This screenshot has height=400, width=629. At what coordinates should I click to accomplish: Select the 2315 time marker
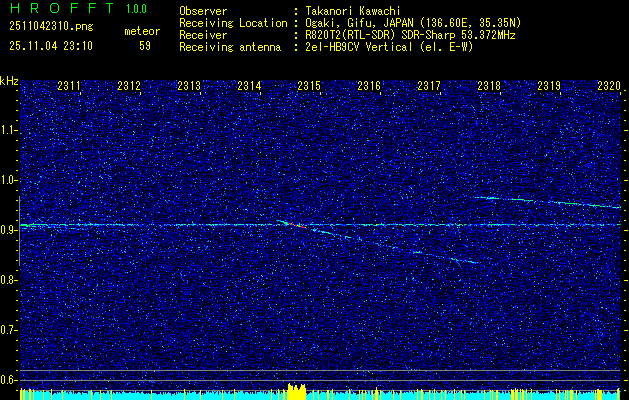coord(309,87)
